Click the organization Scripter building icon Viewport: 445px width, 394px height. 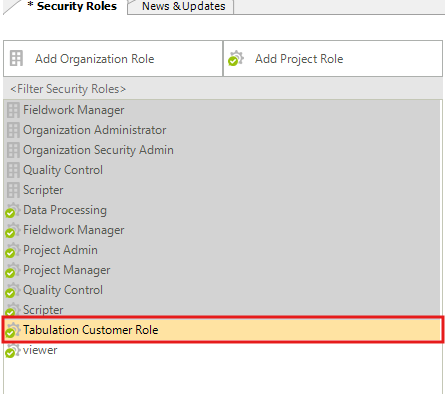tap(13, 190)
